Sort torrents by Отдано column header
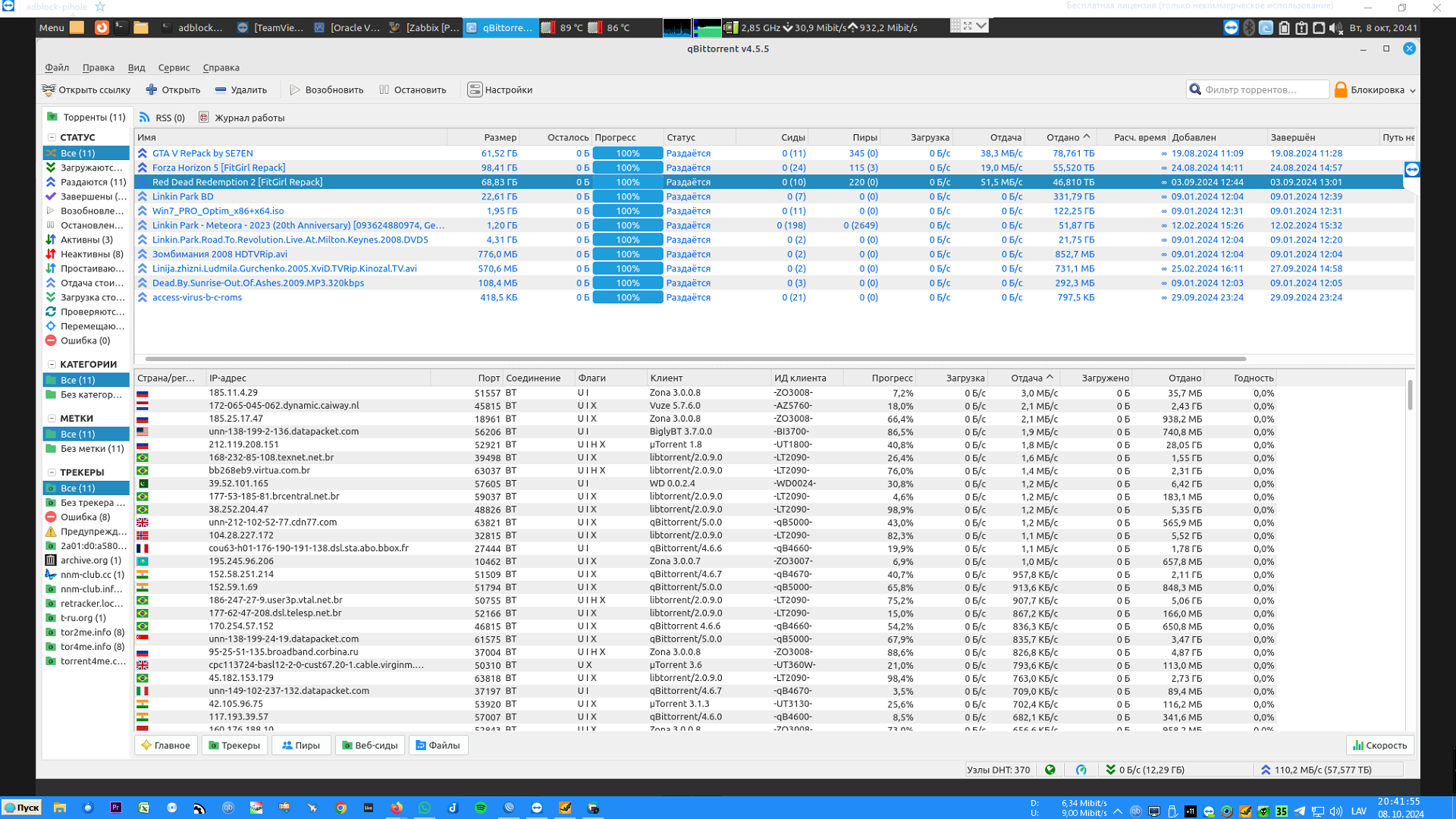Screen dimensions: 1456x819 pyautogui.click(x=1062, y=137)
